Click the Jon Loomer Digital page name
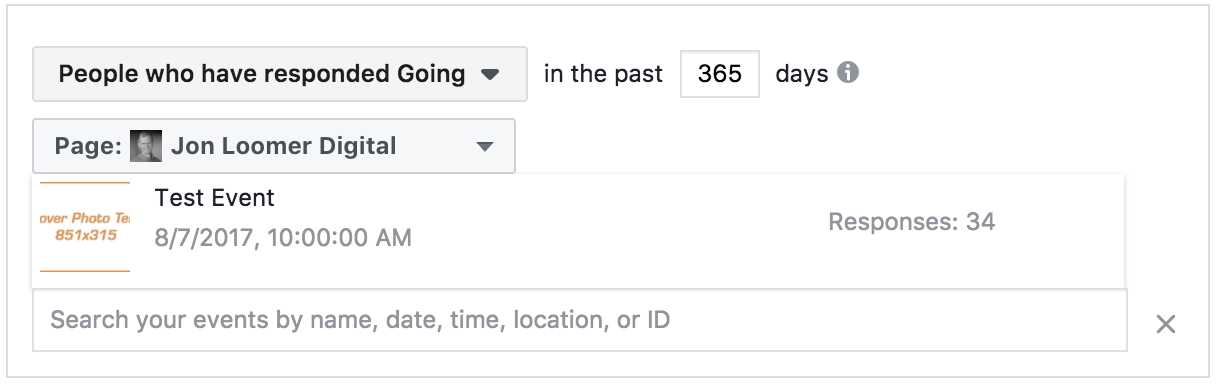The width and height of the screenshot is (1218, 384). [284, 146]
